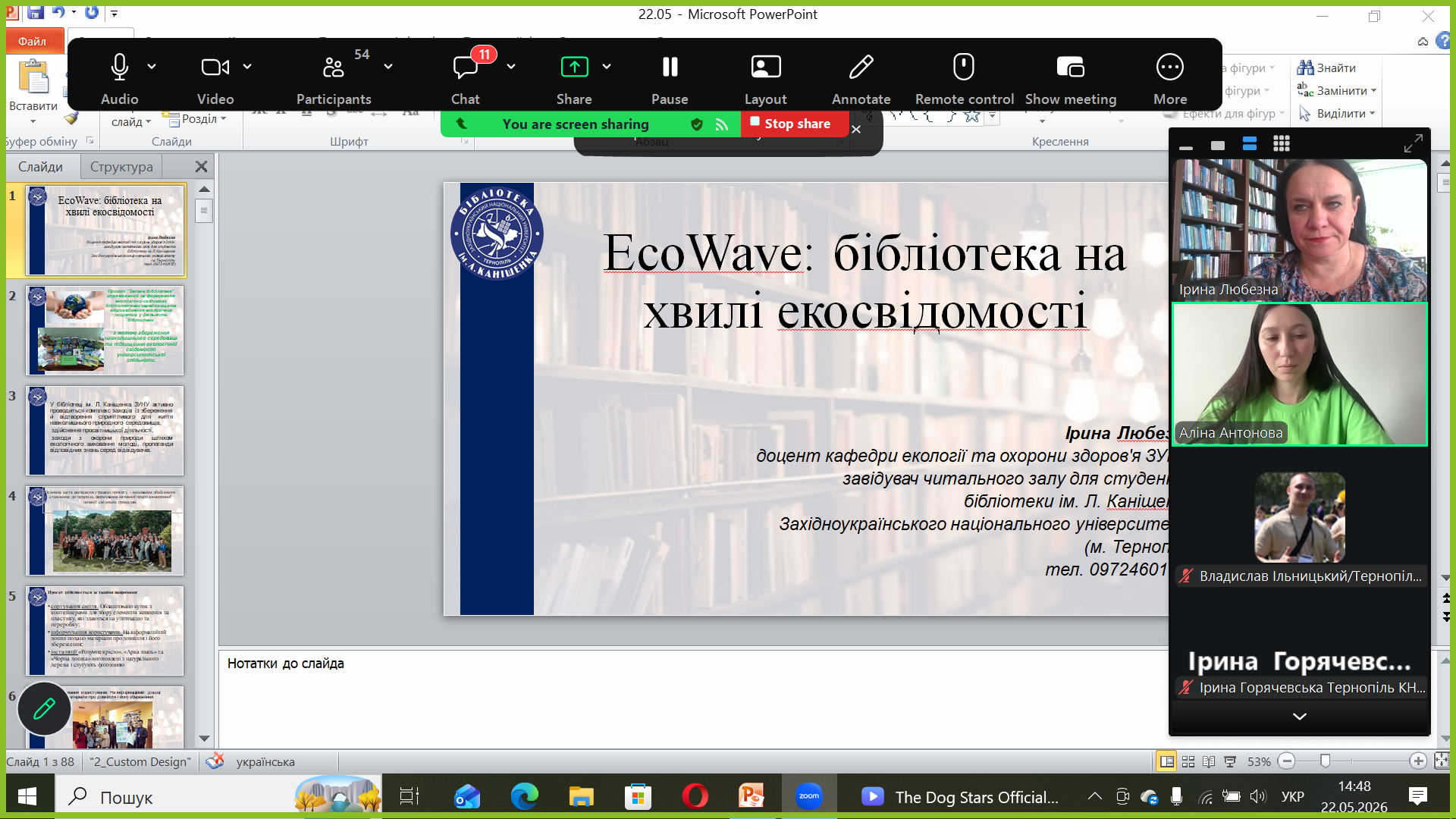Switch video panel to grid view
This screenshot has width=1456, height=819.
coord(1282,144)
